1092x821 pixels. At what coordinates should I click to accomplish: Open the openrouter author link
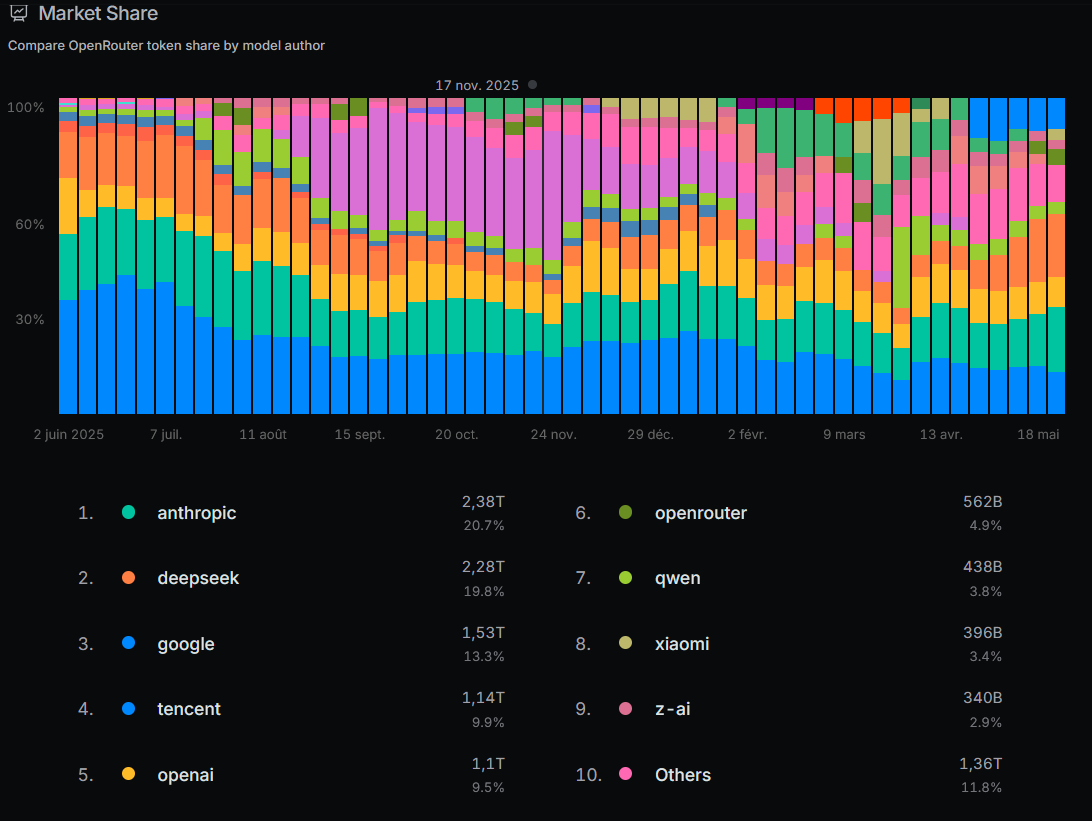701,513
